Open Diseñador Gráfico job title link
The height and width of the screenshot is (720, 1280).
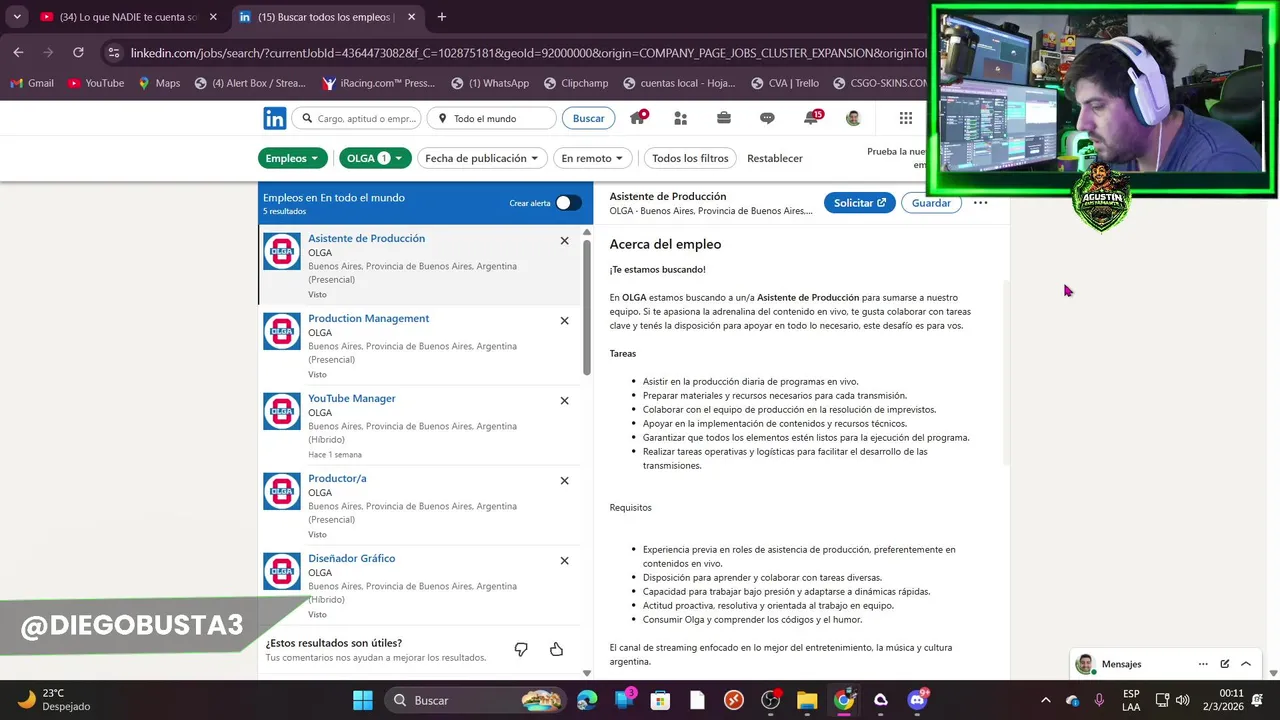pyautogui.click(x=352, y=558)
